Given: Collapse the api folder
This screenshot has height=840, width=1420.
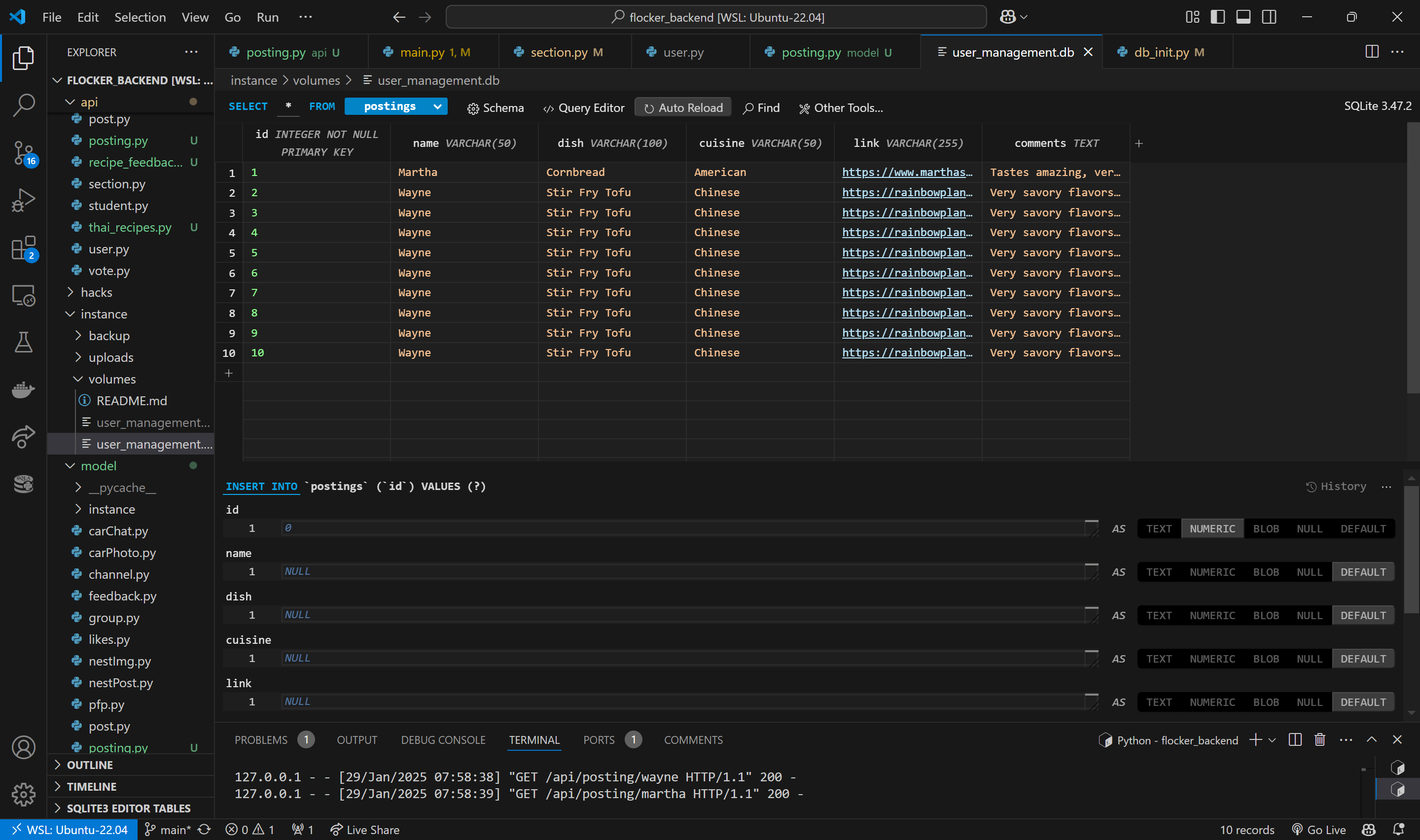Looking at the screenshot, I should pos(70,102).
